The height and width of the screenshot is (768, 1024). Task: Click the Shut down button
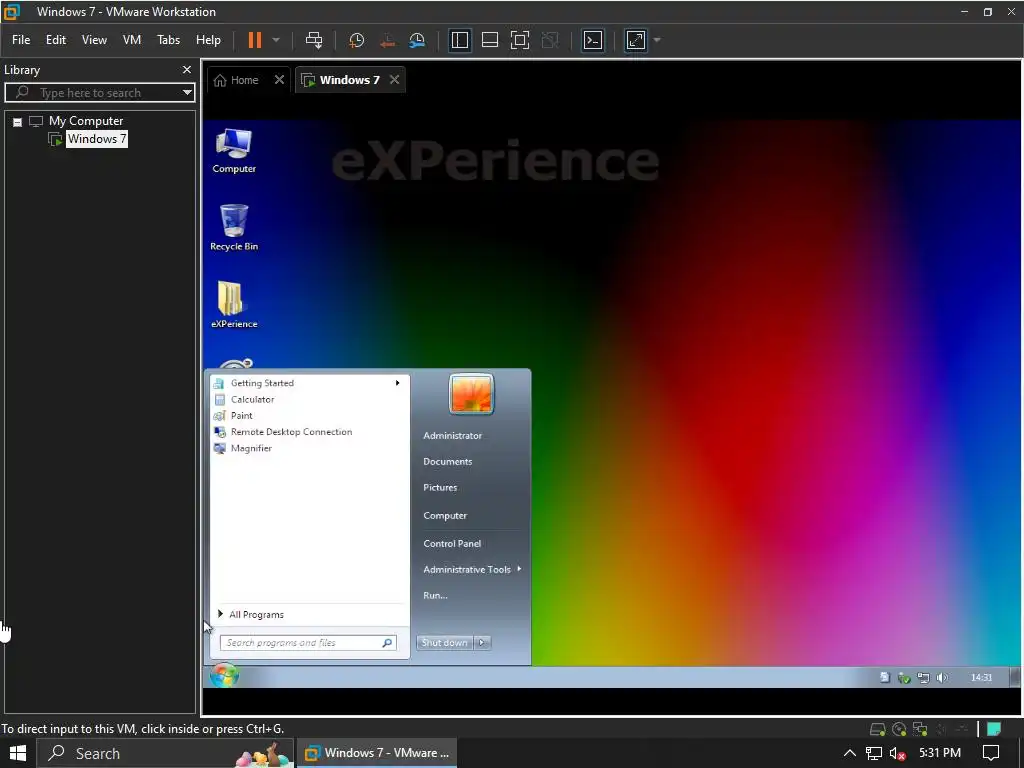click(x=444, y=643)
